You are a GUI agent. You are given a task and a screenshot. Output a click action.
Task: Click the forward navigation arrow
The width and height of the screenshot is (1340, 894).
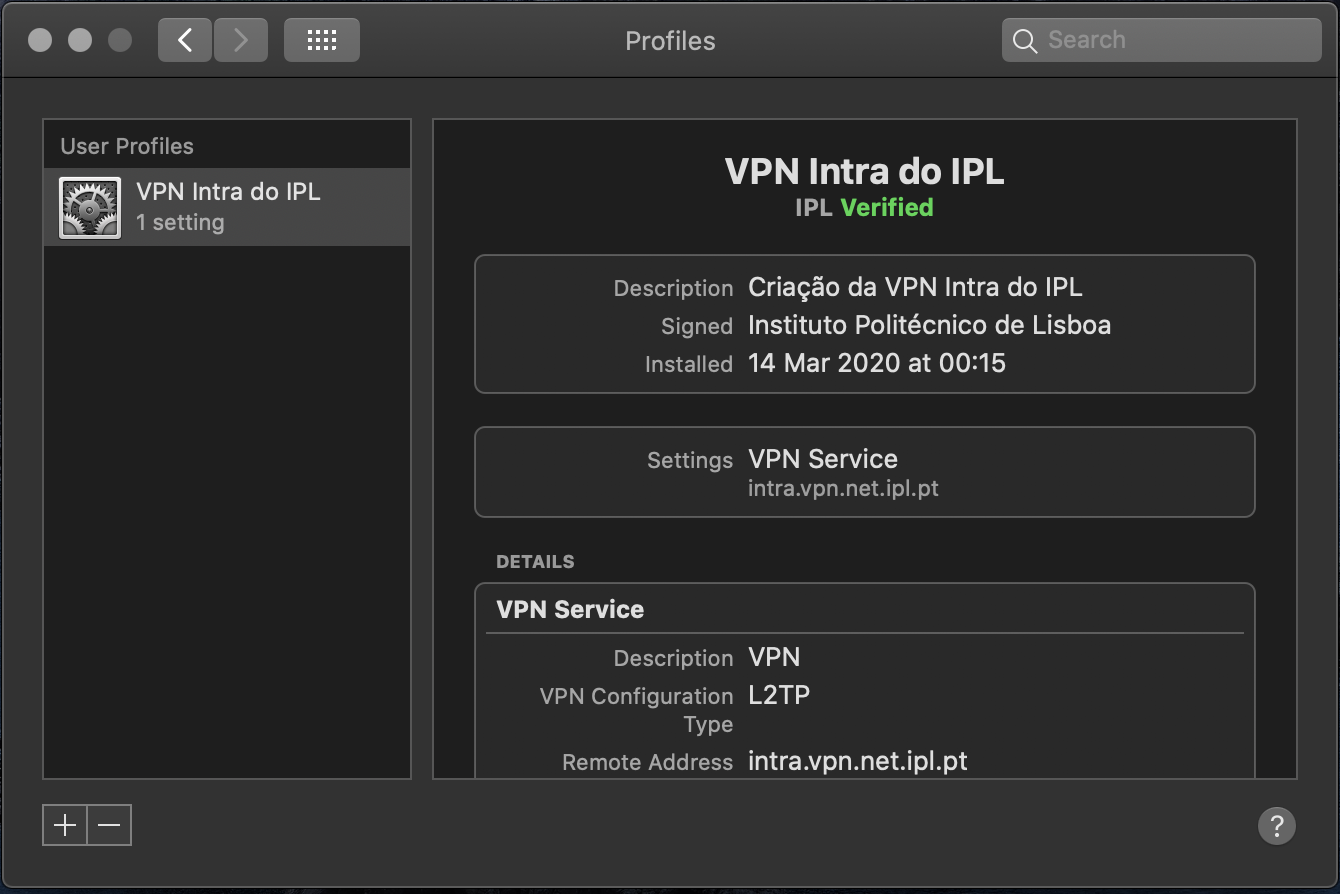click(x=241, y=40)
